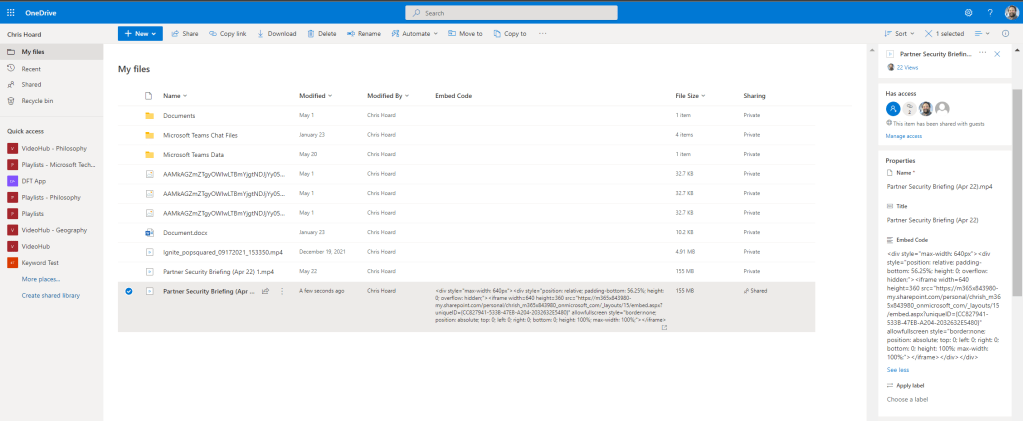
Task: Click the Search input box
Action: [x=511, y=12]
